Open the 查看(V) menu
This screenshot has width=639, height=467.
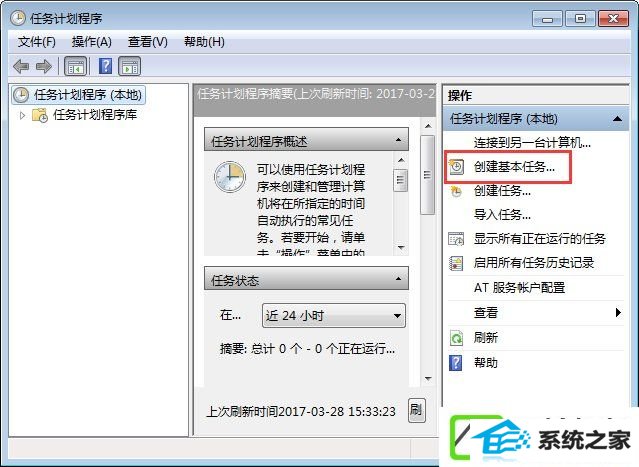click(148, 42)
